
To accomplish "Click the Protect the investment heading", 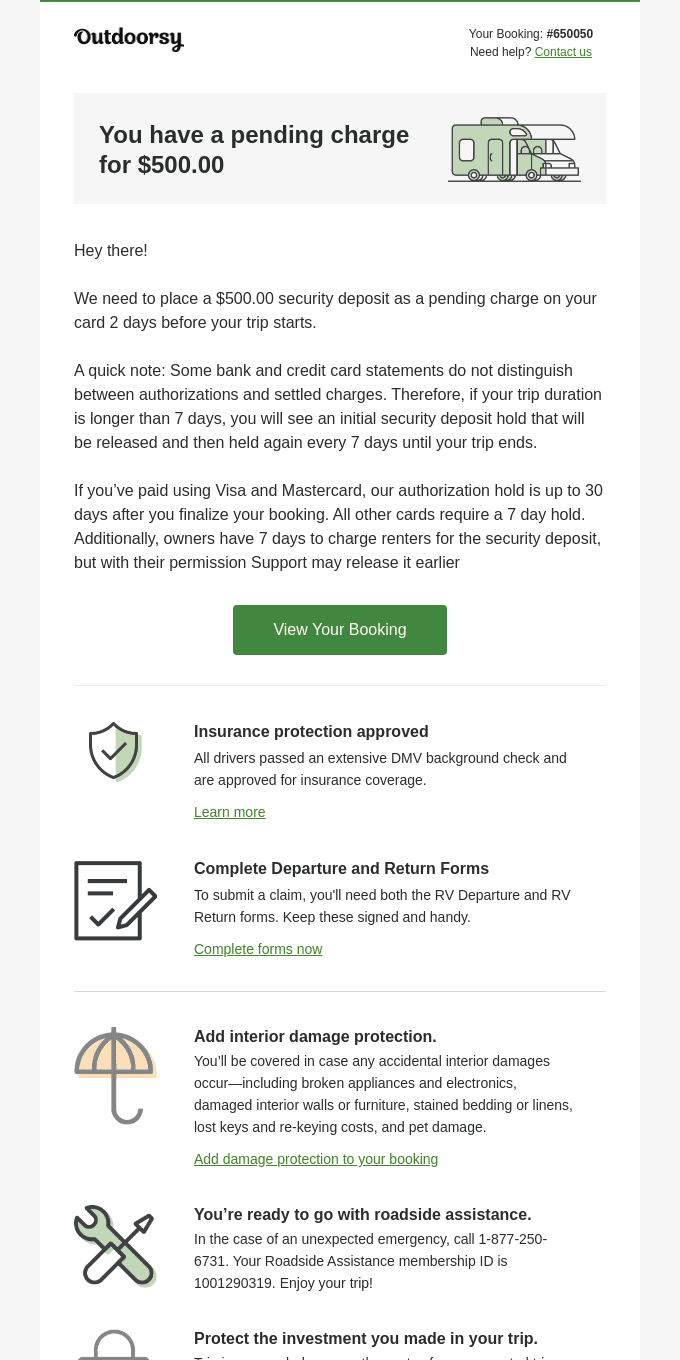I will coord(365,1338).
